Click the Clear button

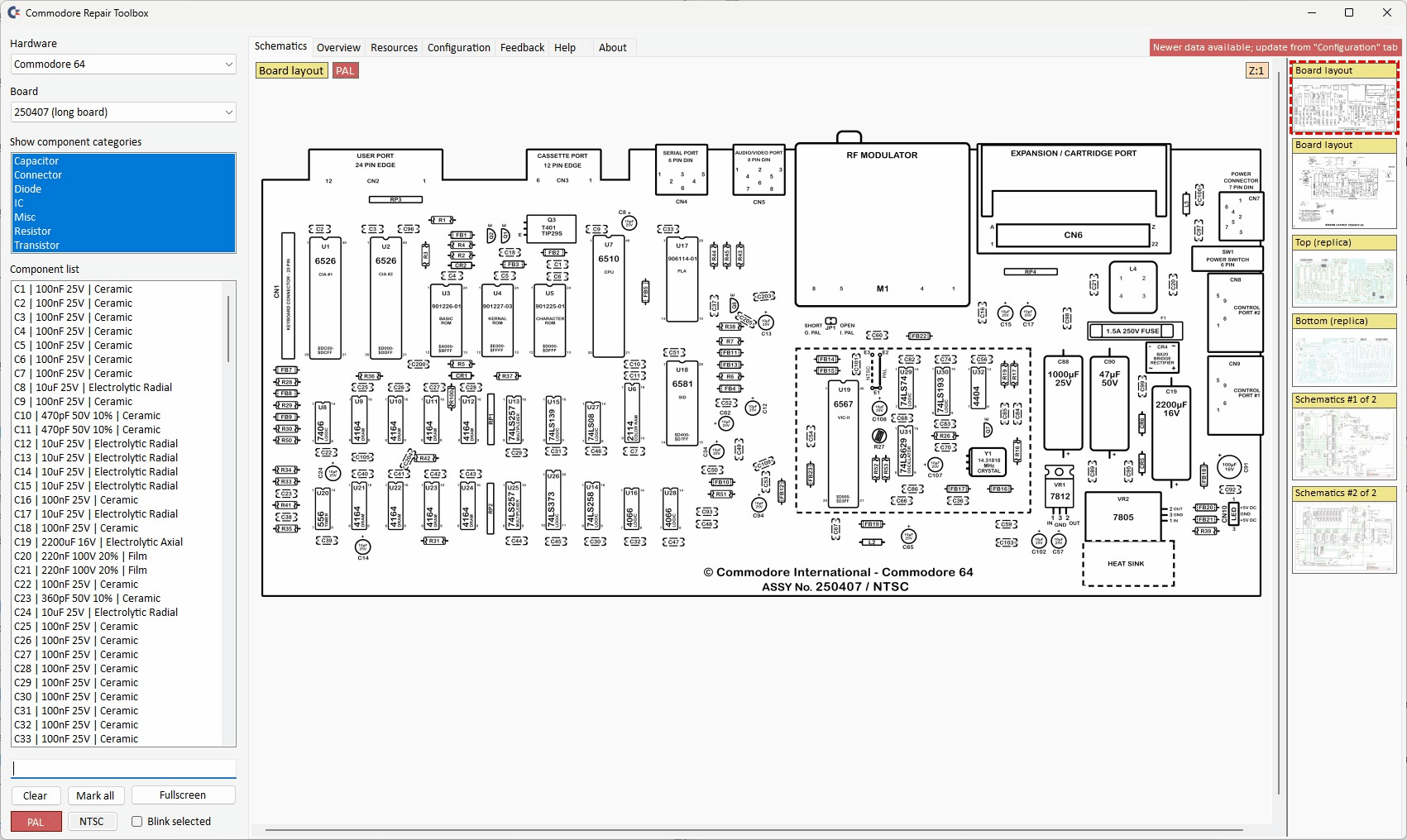35,795
